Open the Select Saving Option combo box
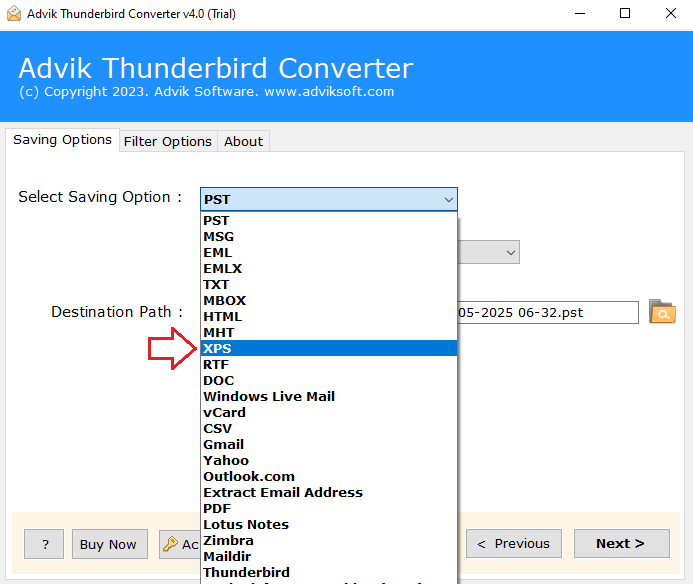 point(328,199)
